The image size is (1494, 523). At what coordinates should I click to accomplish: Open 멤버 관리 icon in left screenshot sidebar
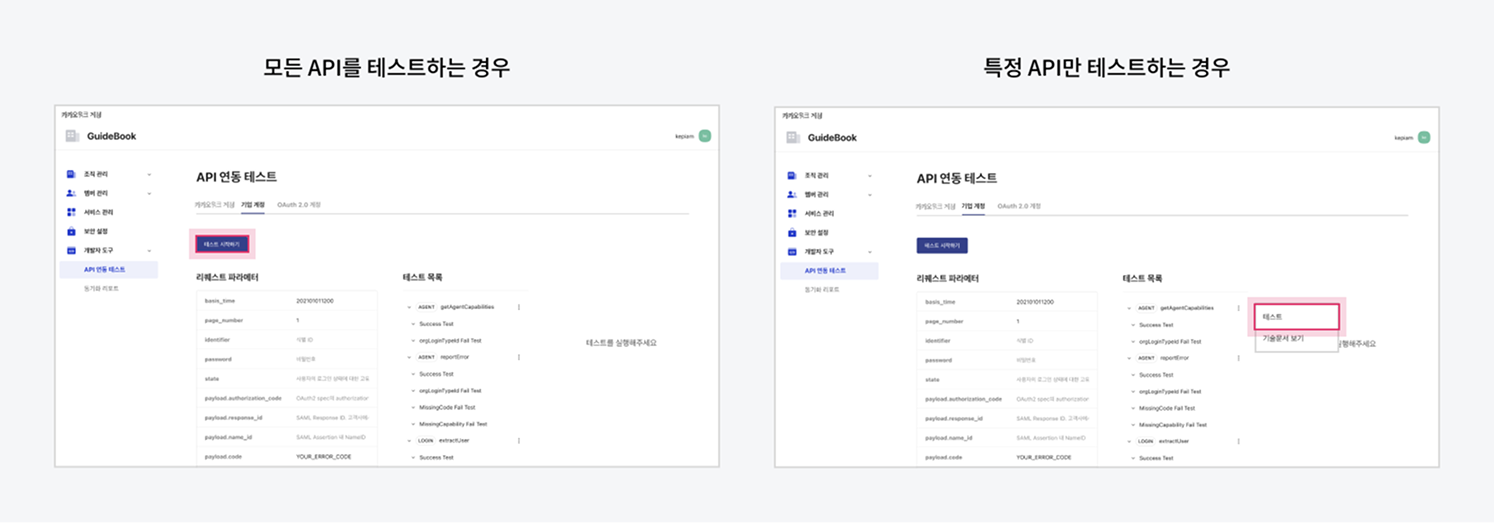click(71, 193)
